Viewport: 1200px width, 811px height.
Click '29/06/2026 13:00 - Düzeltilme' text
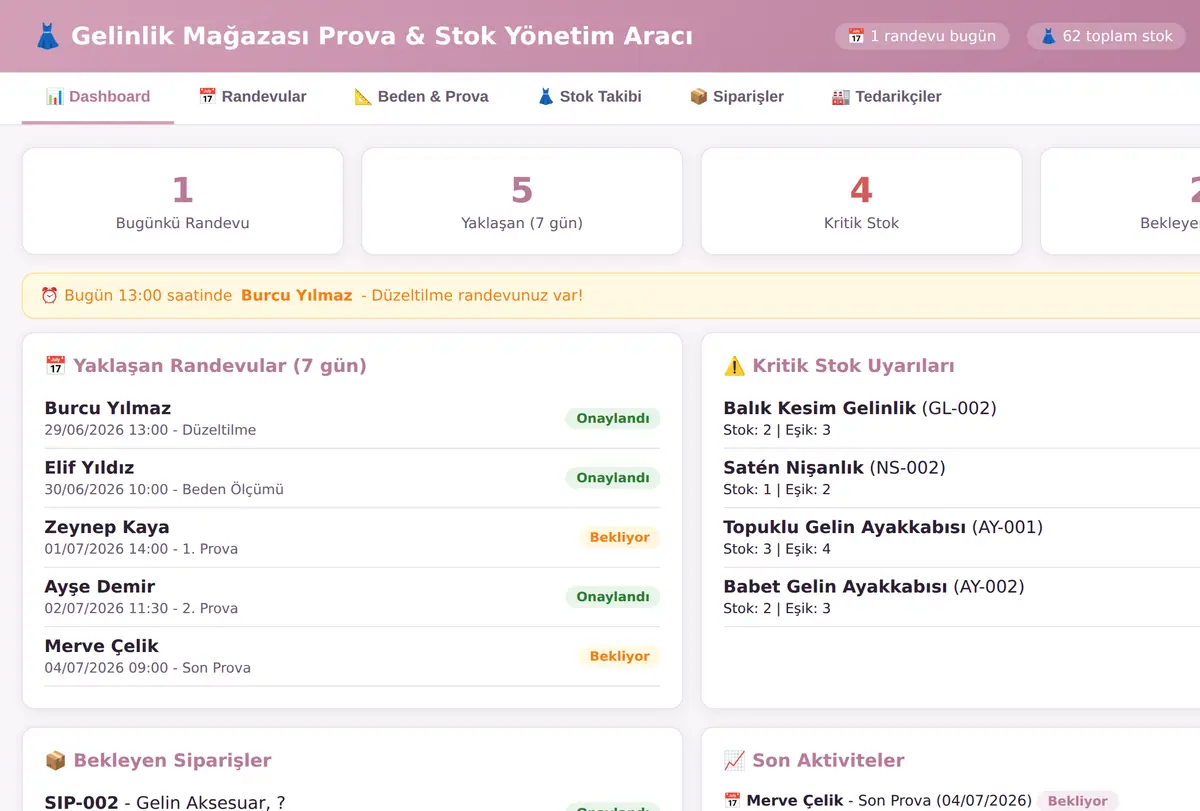[x=150, y=430]
